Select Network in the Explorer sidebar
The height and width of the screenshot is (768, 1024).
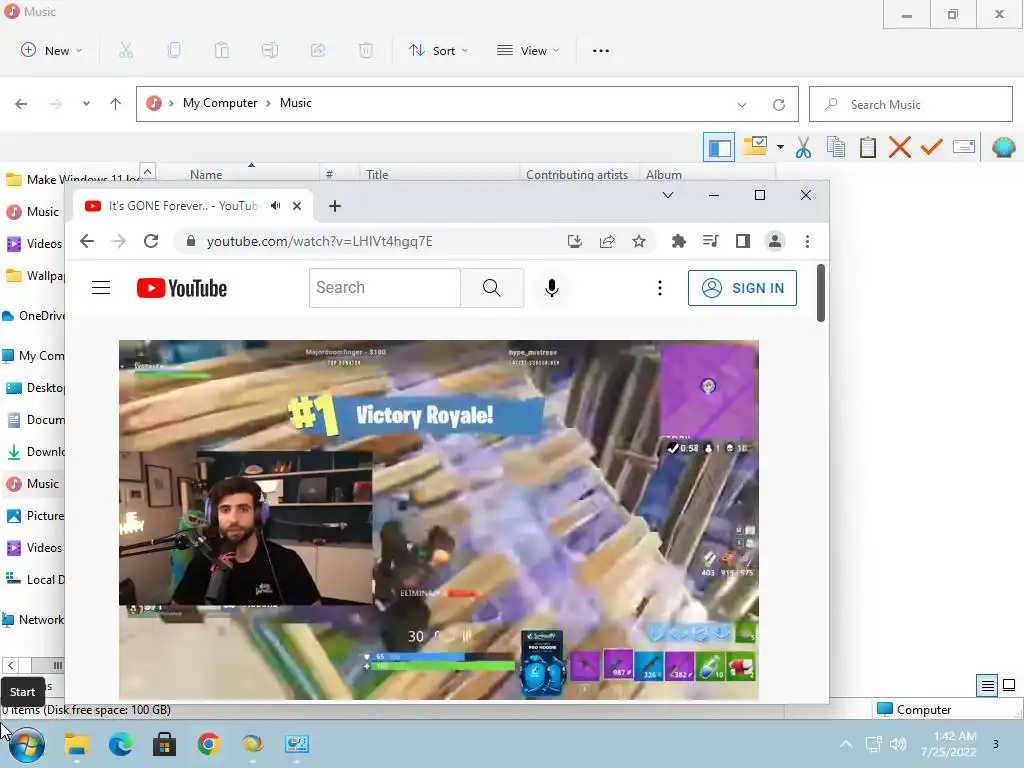point(33,620)
